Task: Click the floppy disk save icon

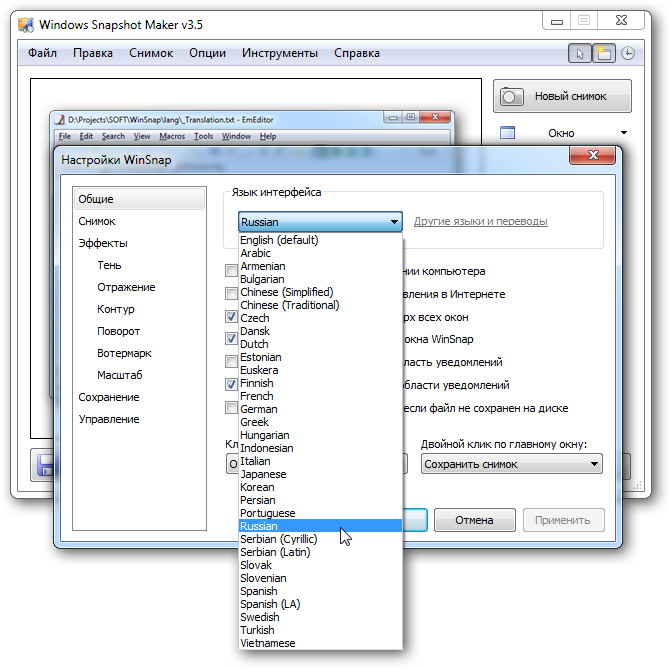Action: pyautogui.click(x=45, y=465)
